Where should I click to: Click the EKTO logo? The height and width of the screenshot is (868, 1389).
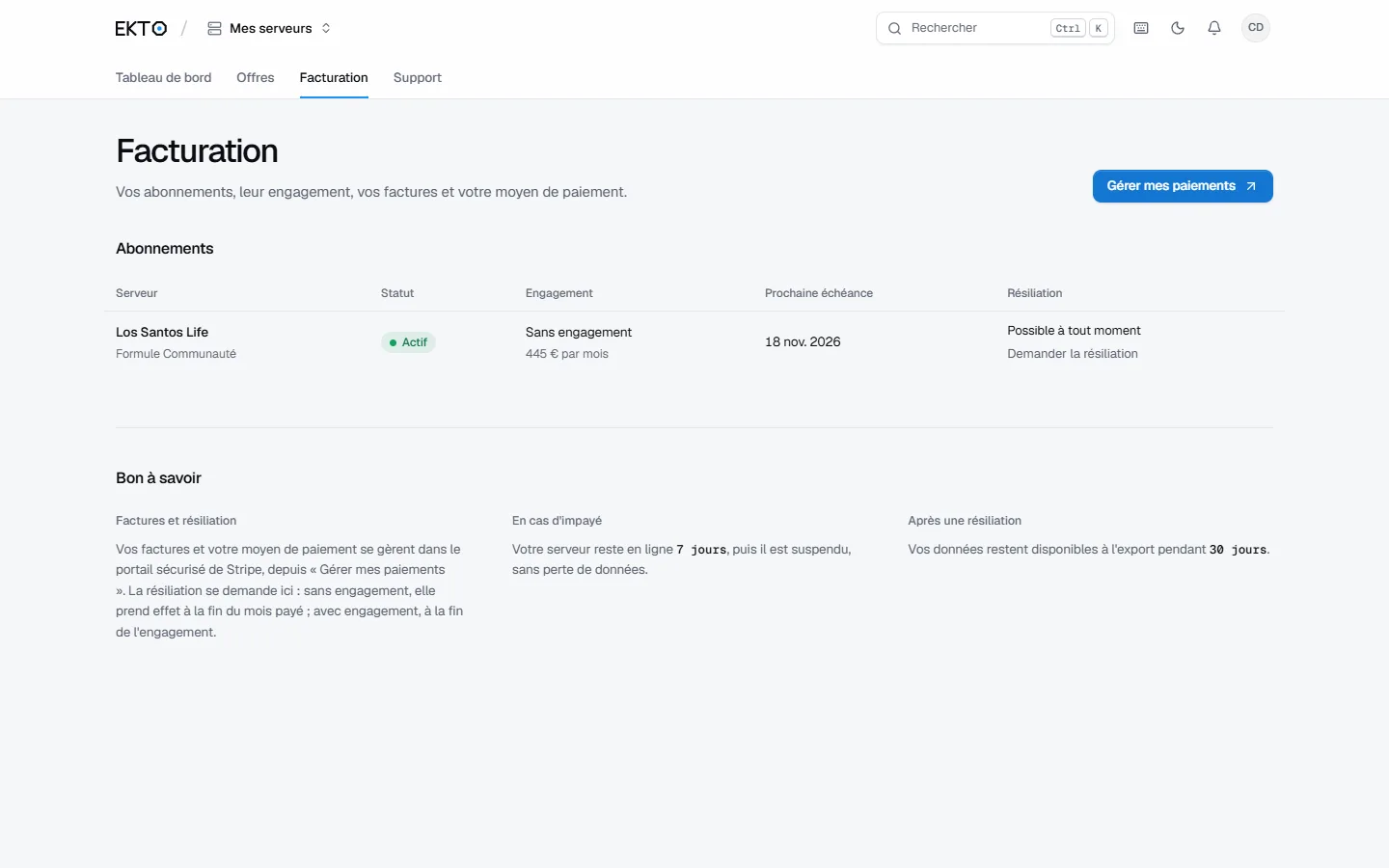[141, 29]
